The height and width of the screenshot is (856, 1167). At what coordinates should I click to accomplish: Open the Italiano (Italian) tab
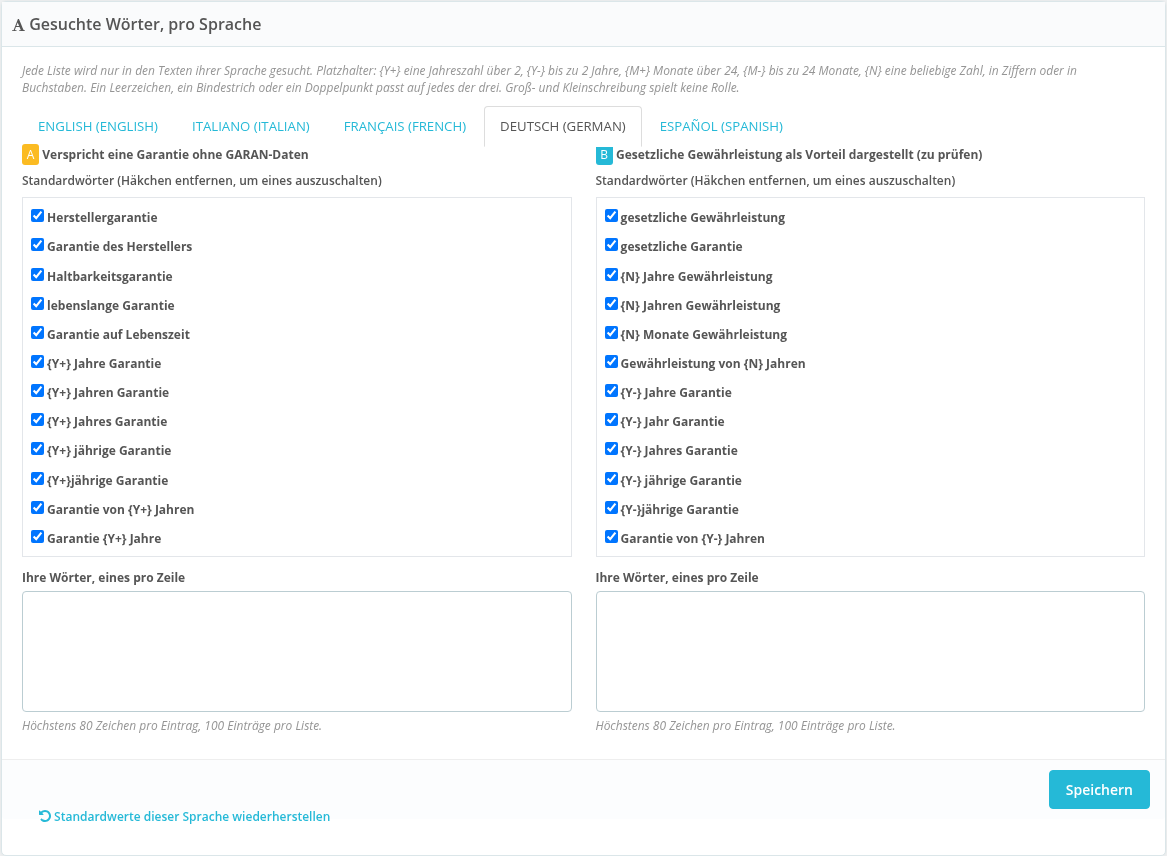251,127
